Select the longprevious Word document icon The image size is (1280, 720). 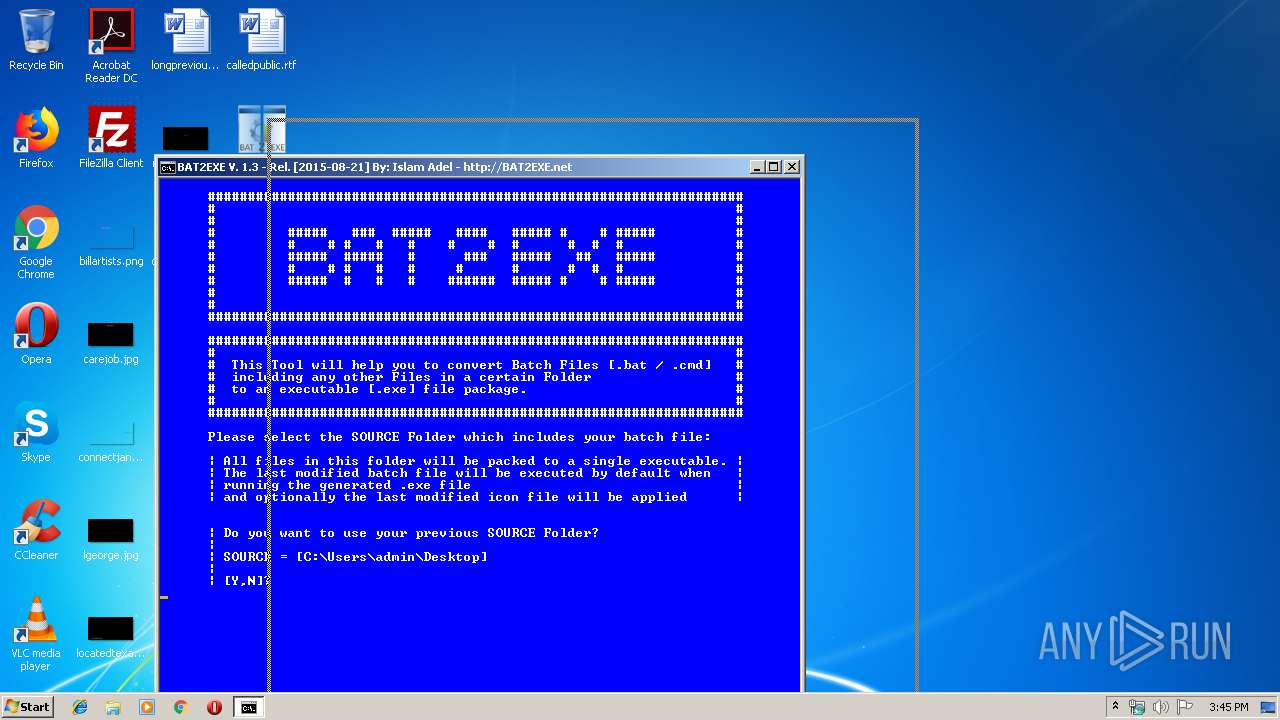[x=186, y=40]
